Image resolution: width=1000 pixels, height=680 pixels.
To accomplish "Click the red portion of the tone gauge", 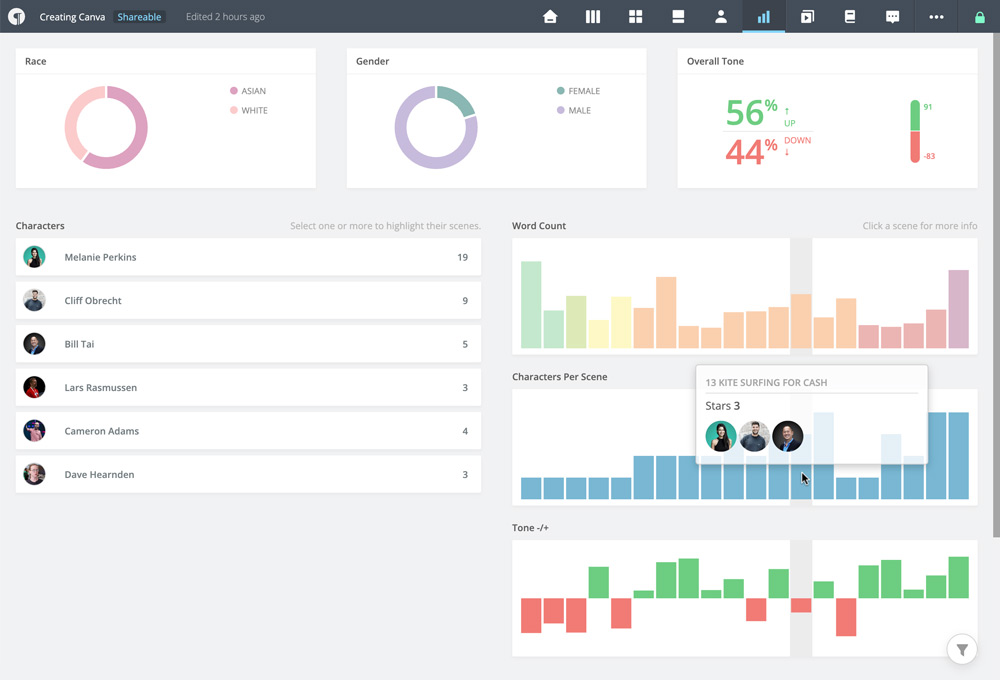I will (x=915, y=147).
